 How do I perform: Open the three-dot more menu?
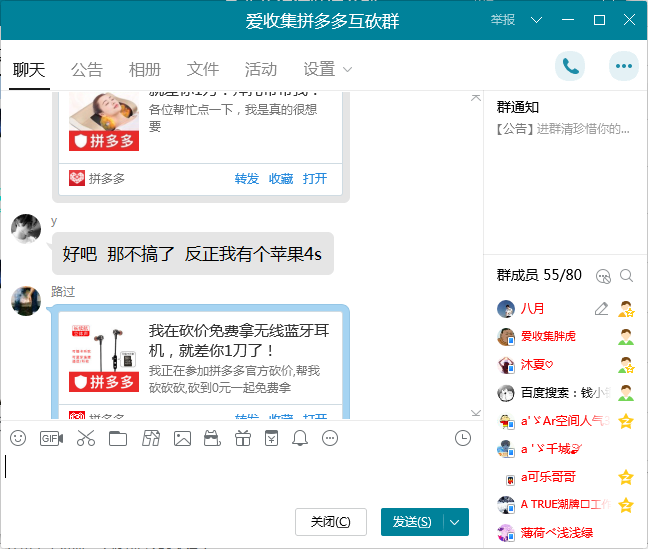tap(624, 66)
